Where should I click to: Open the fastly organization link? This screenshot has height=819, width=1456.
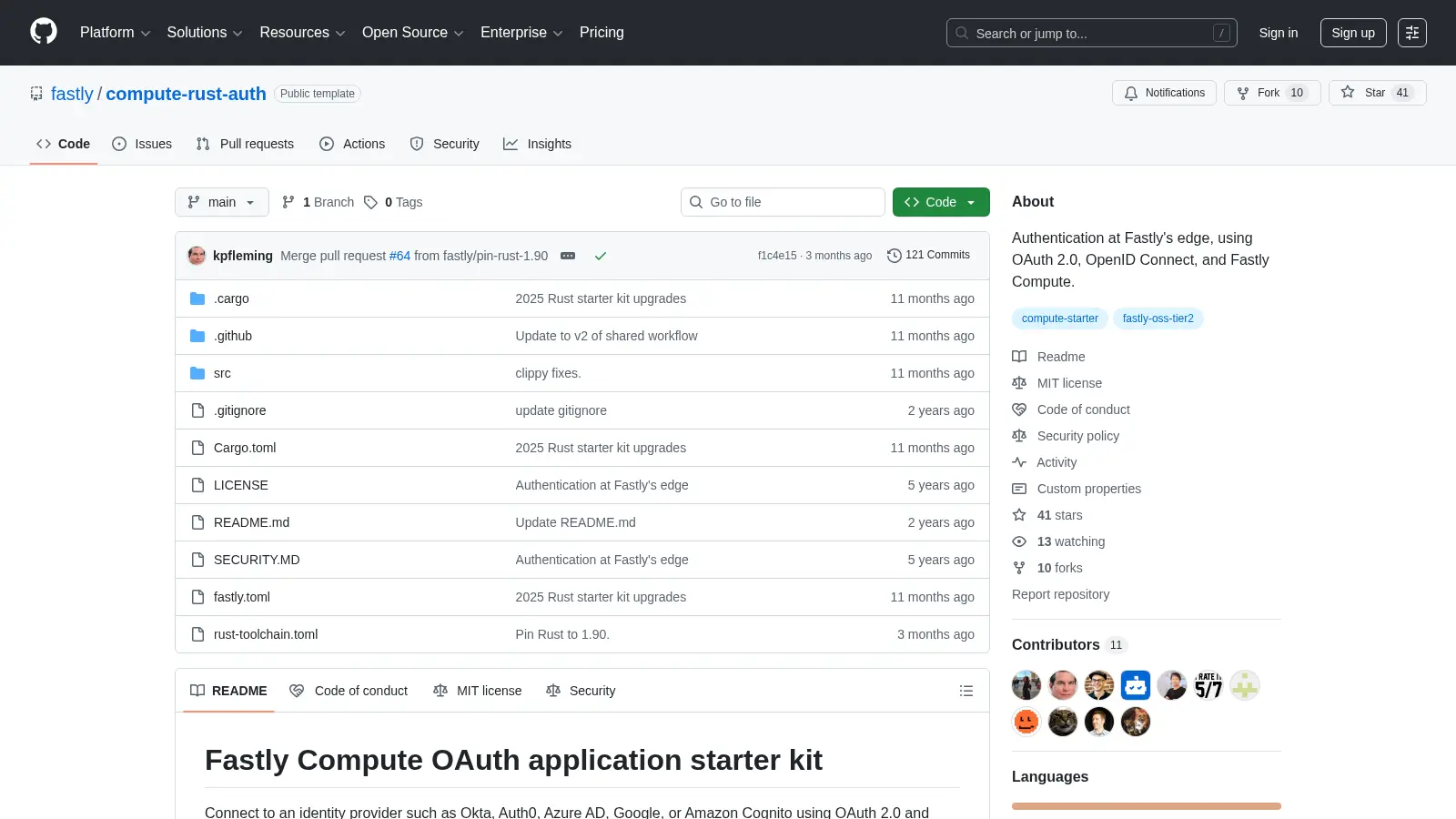(x=72, y=94)
